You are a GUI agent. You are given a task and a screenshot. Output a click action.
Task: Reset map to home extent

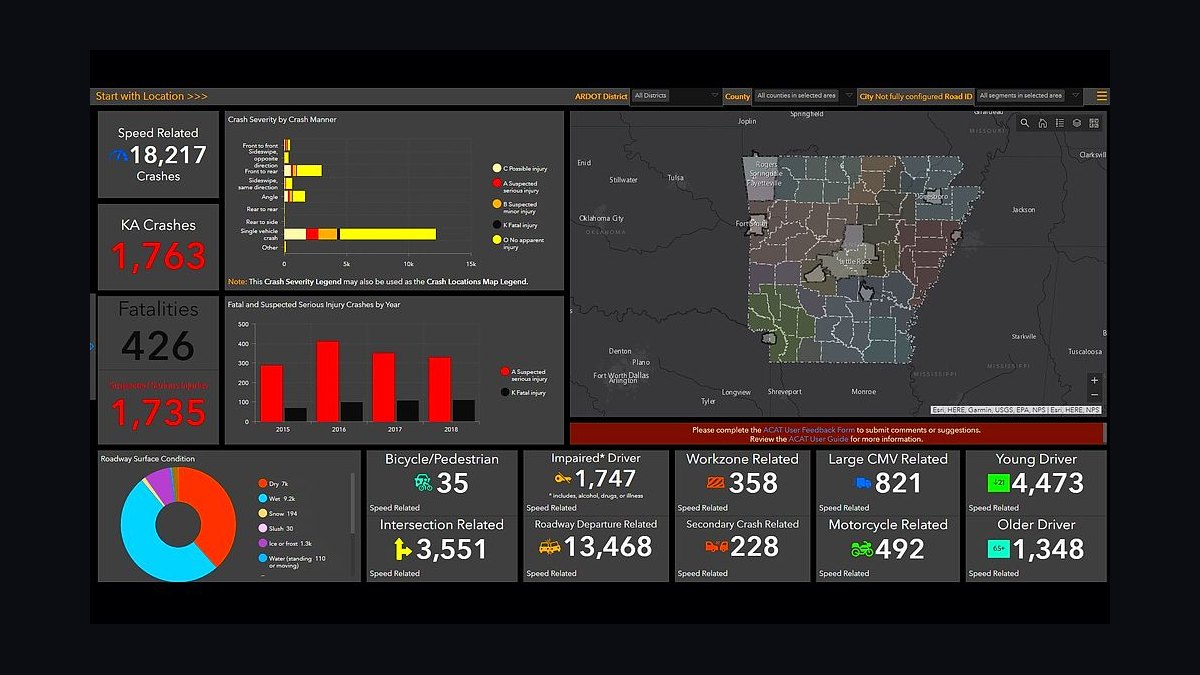1042,123
